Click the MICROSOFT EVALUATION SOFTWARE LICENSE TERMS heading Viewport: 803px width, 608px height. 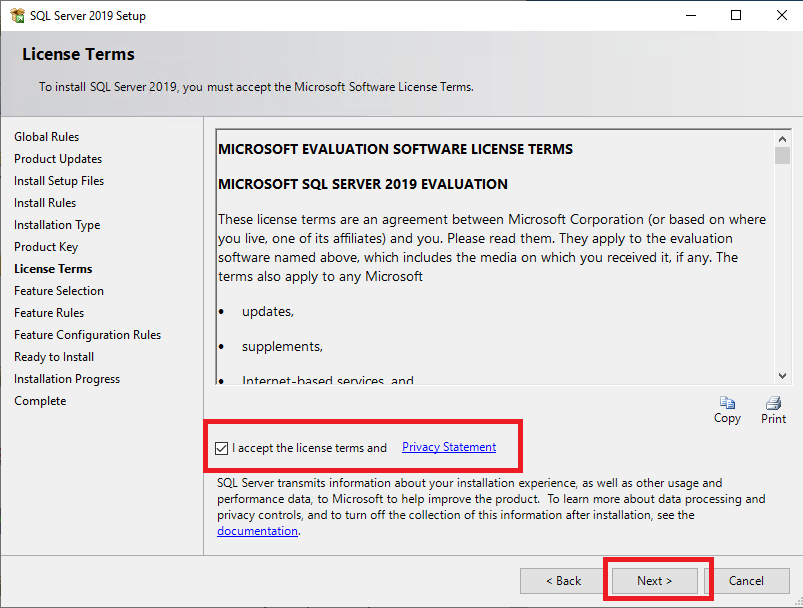point(395,149)
